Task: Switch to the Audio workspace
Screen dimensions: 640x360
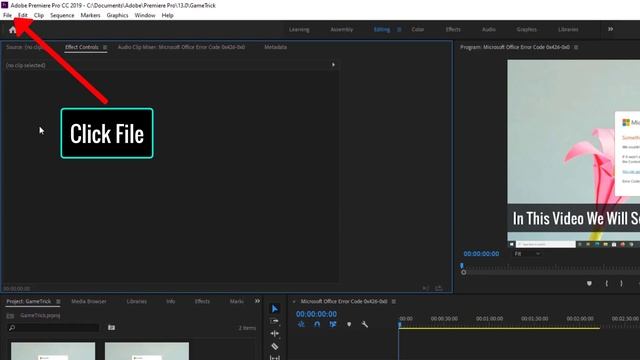Action: pyautogui.click(x=489, y=29)
